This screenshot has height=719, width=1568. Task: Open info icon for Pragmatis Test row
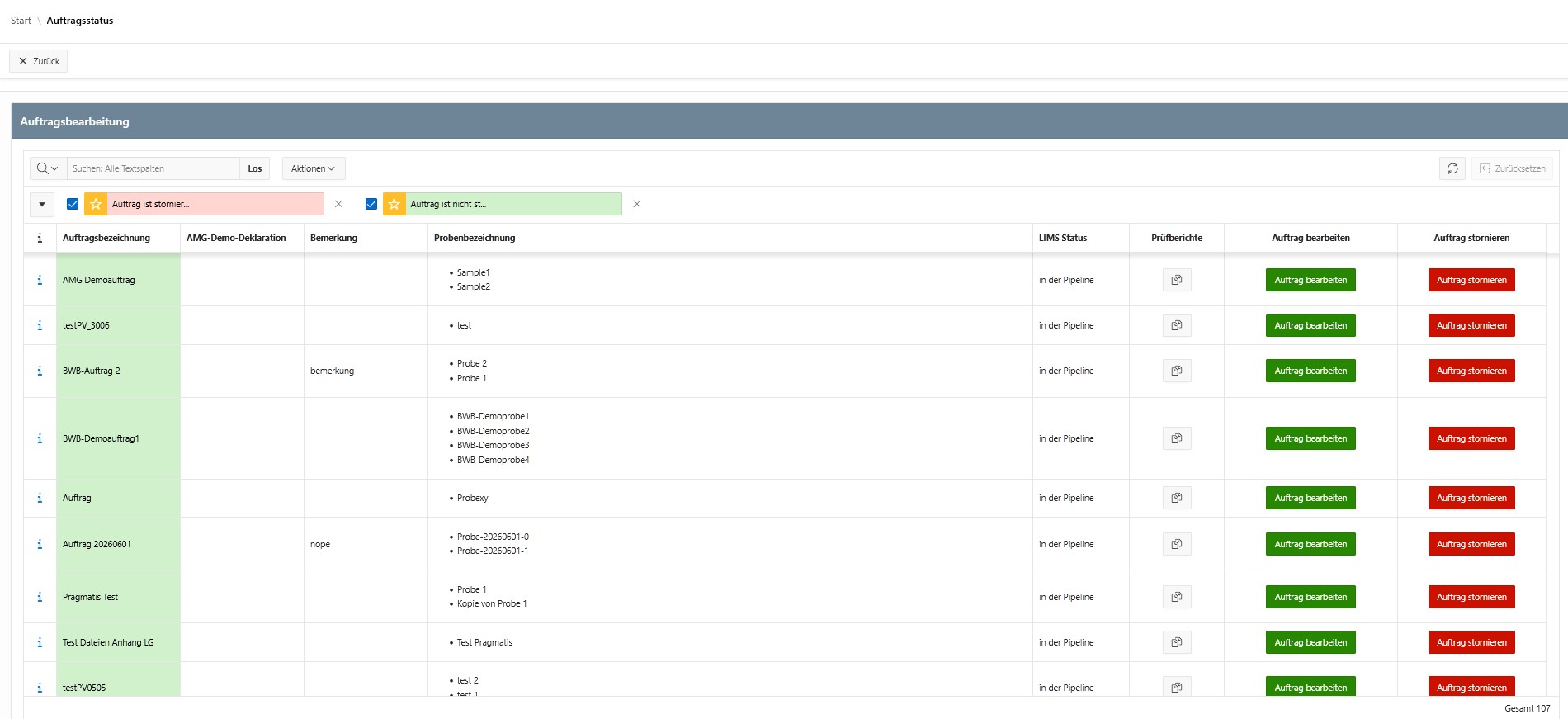click(40, 597)
